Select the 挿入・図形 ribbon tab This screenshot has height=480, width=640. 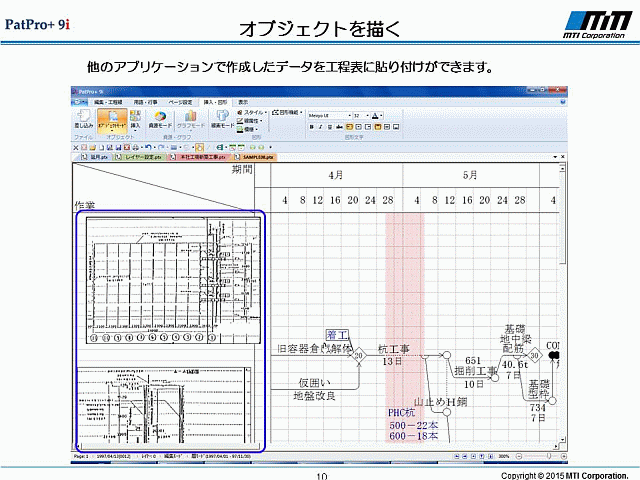(x=215, y=102)
